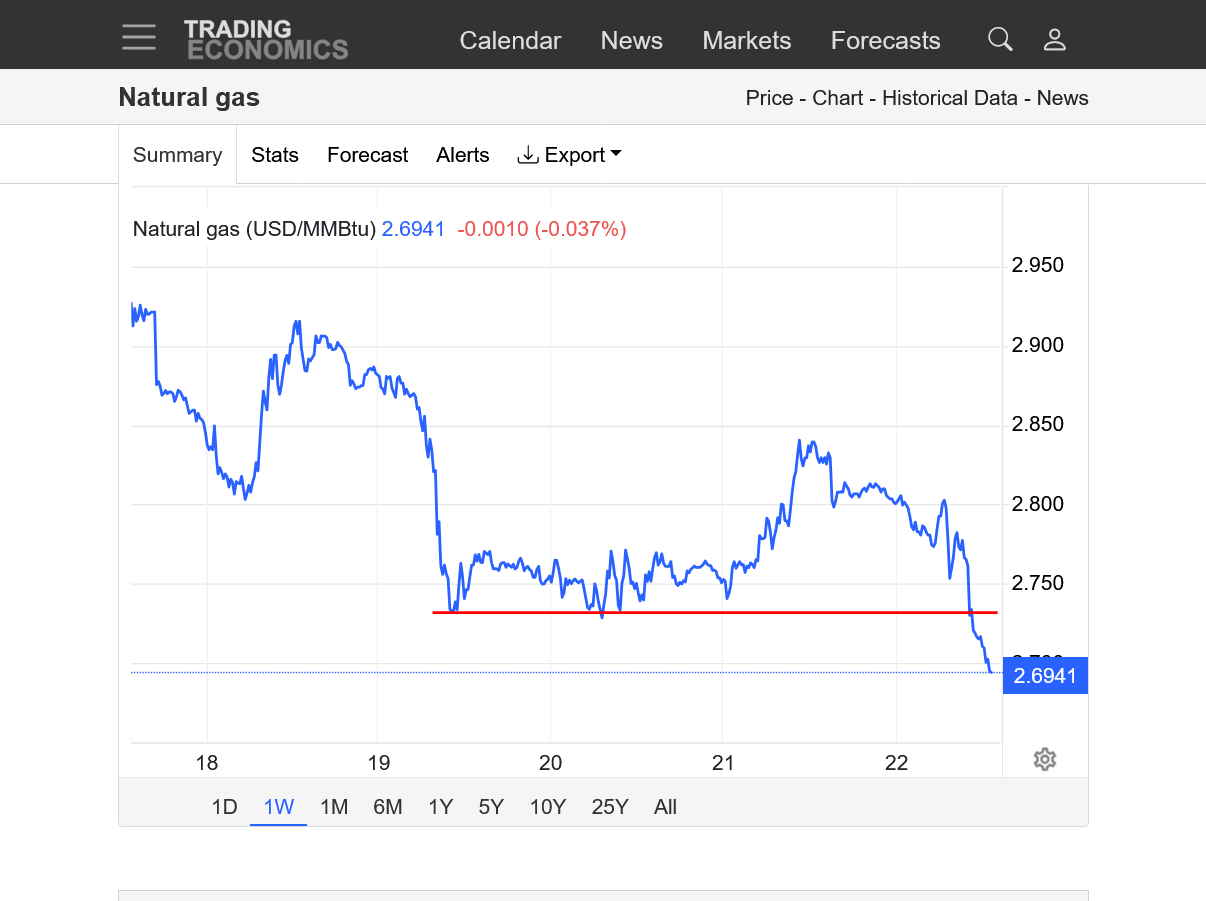Screen dimensions: 1206x901
Task: Click the 2.6941 current price label
Action: [x=1045, y=676]
